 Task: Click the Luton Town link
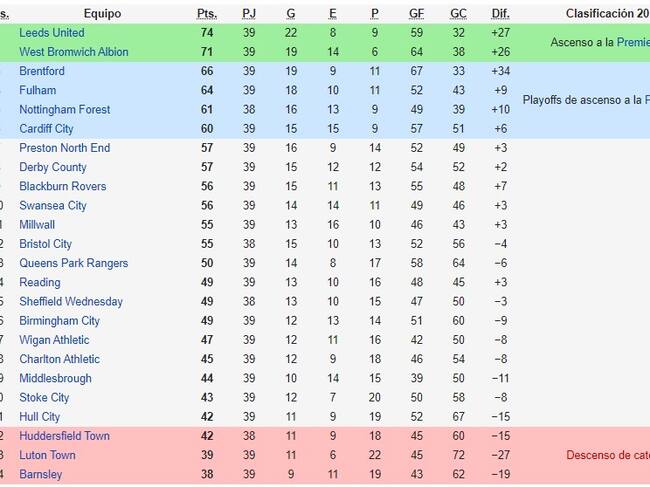(x=47, y=455)
